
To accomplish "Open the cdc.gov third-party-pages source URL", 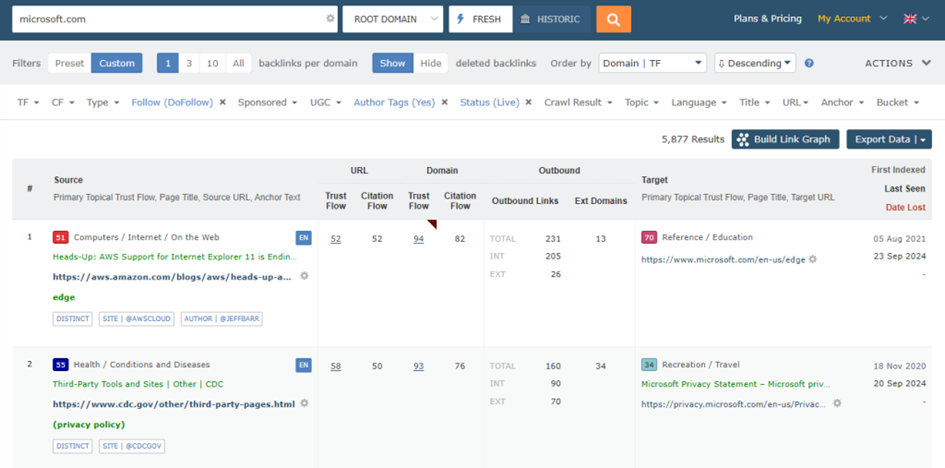I will tap(174, 404).
